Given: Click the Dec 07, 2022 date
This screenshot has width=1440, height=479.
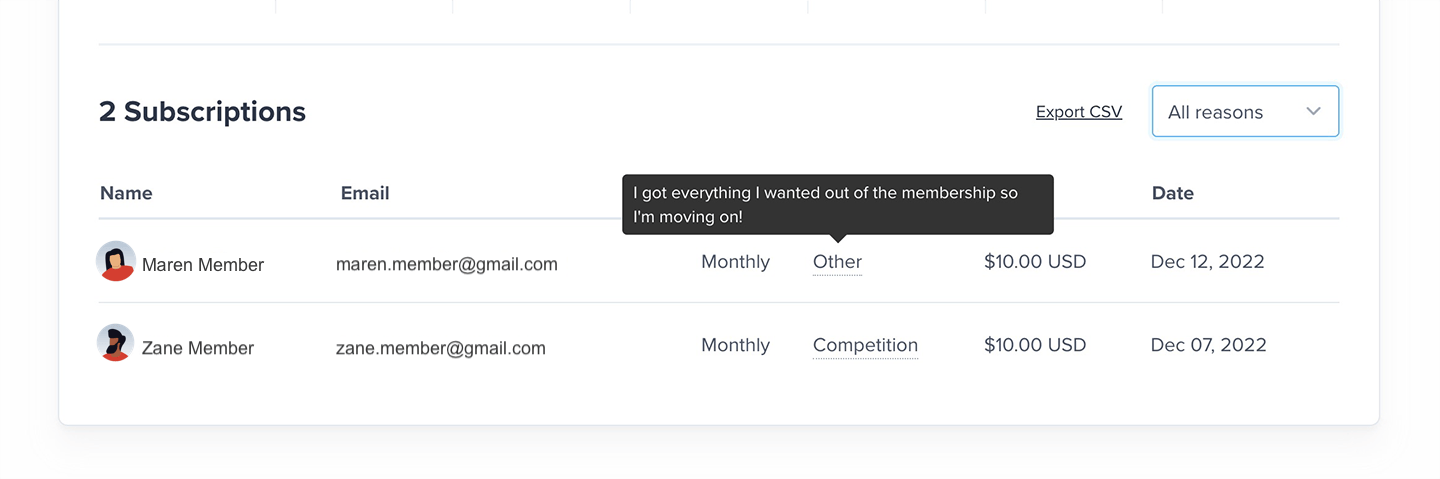Looking at the screenshot, I should pos(1208,345).
